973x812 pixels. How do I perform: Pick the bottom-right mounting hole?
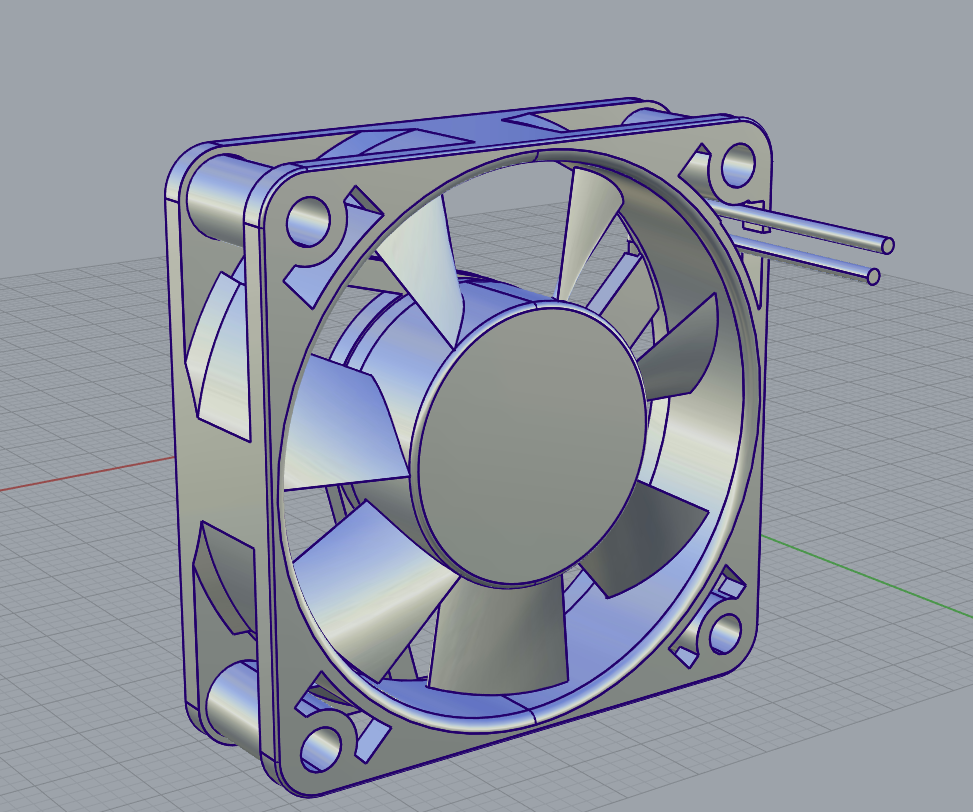coord(724,633)
